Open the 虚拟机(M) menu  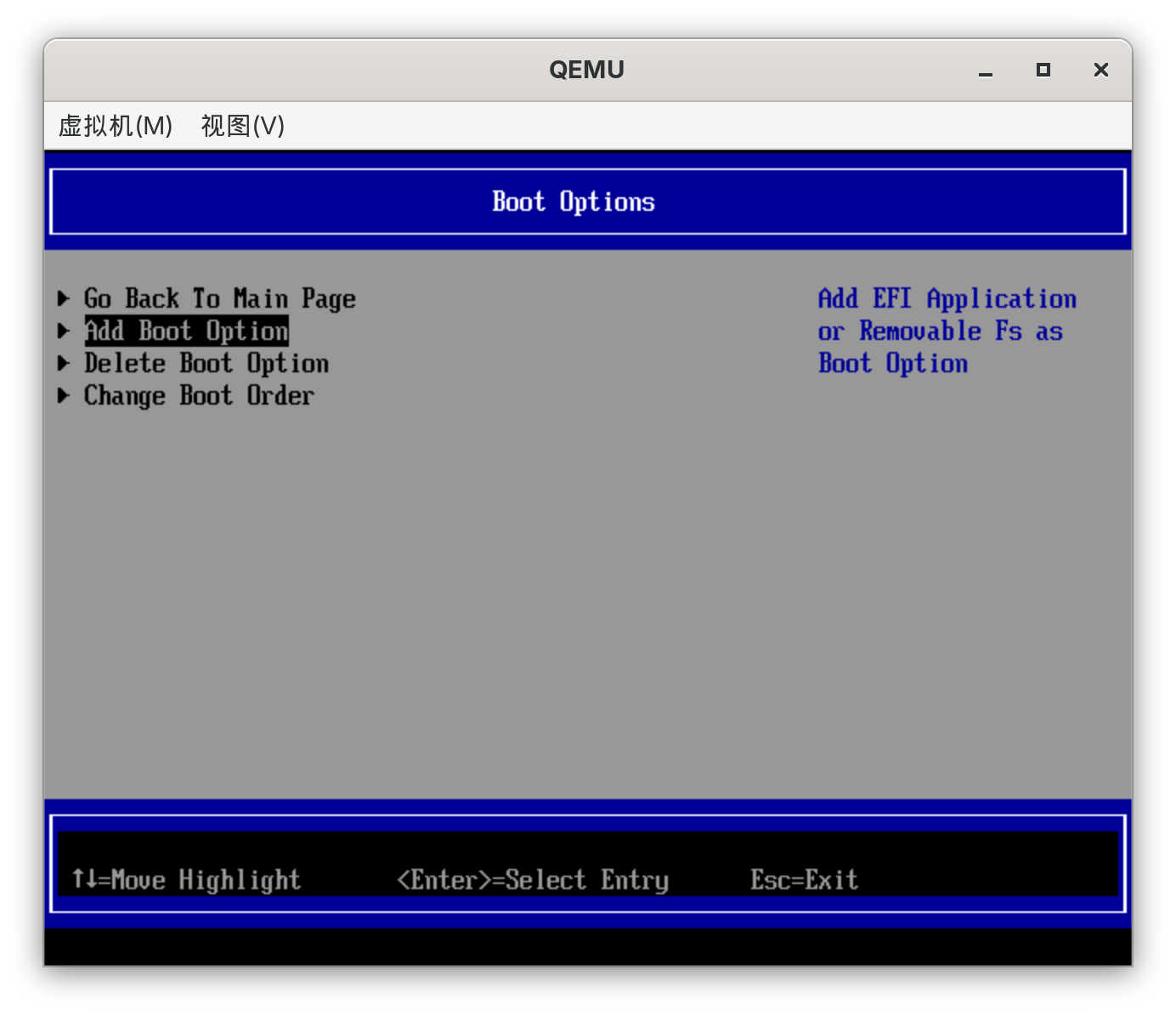click(x=116, y=126)
